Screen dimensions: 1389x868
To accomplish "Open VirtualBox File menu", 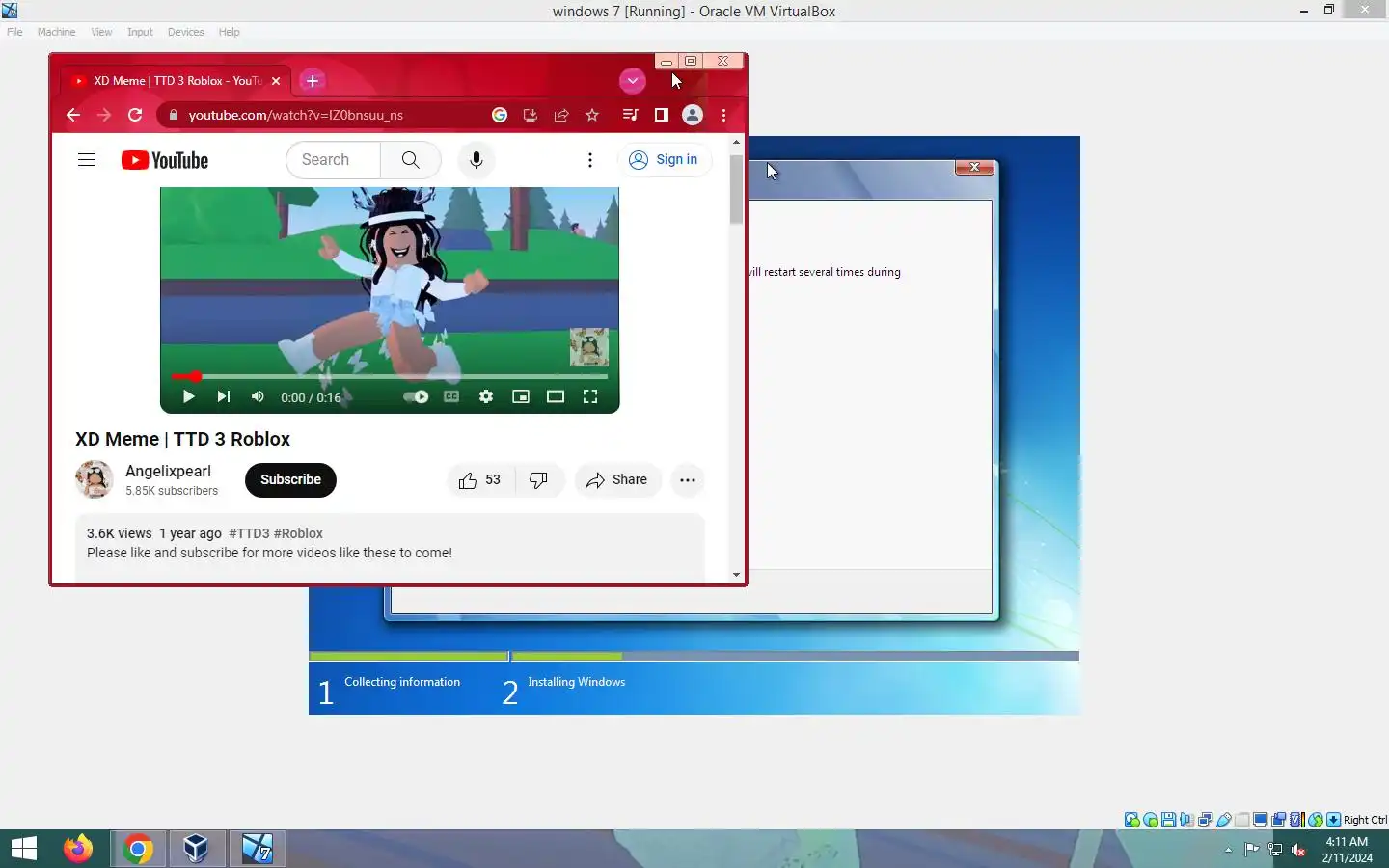I will pyautogui.click(x=14, y=32).
